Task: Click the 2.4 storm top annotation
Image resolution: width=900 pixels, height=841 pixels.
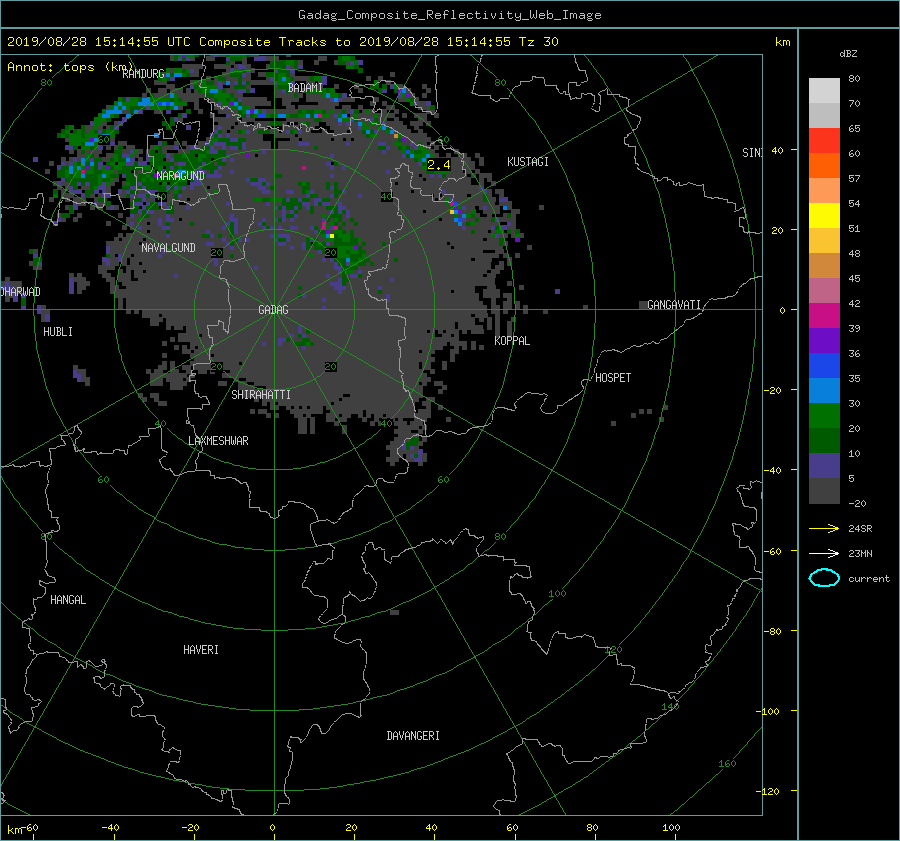Action: [439, 165]
